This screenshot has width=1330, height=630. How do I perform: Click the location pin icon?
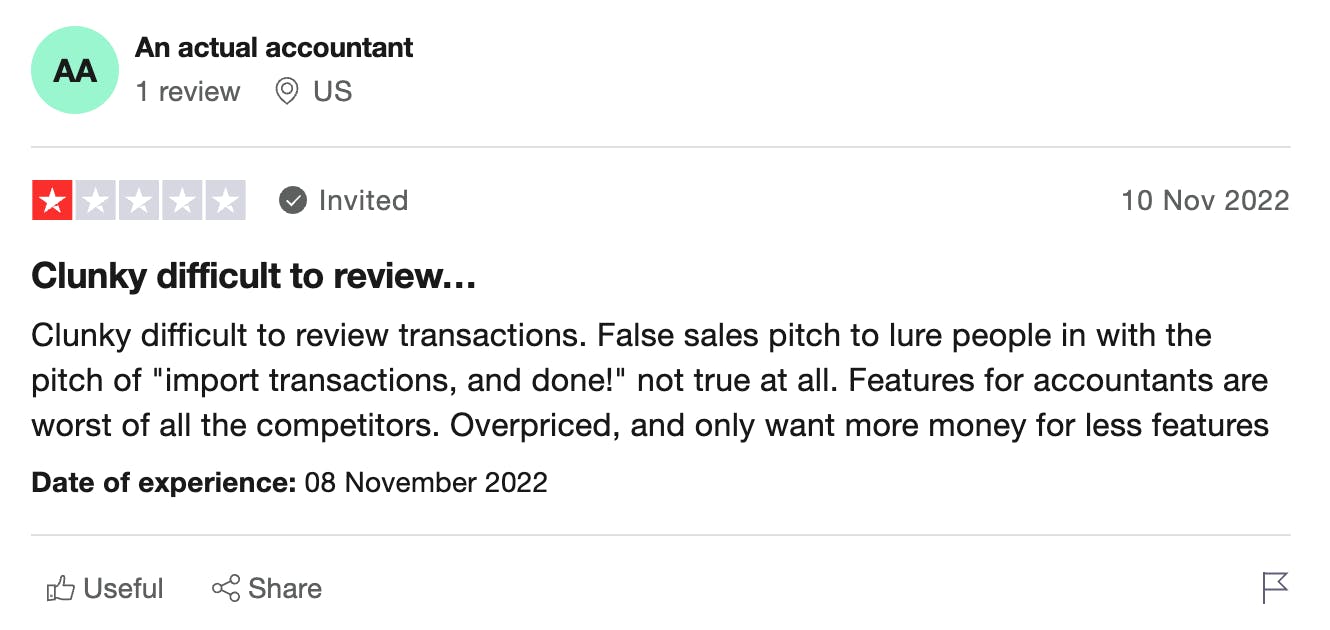point(287,92)
